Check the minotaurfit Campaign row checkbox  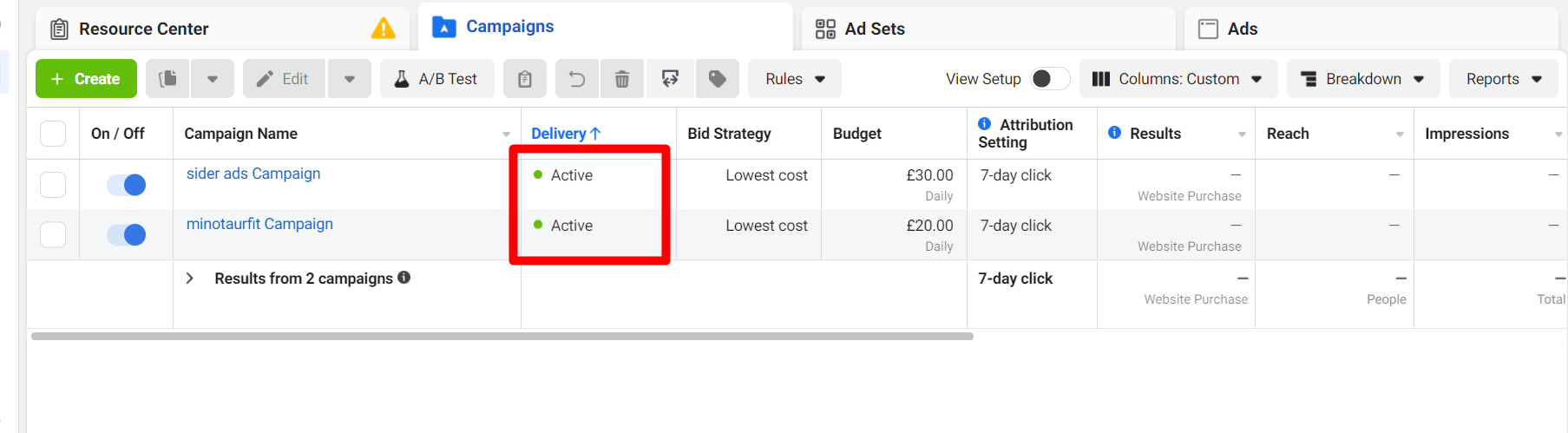coord(53,234)
